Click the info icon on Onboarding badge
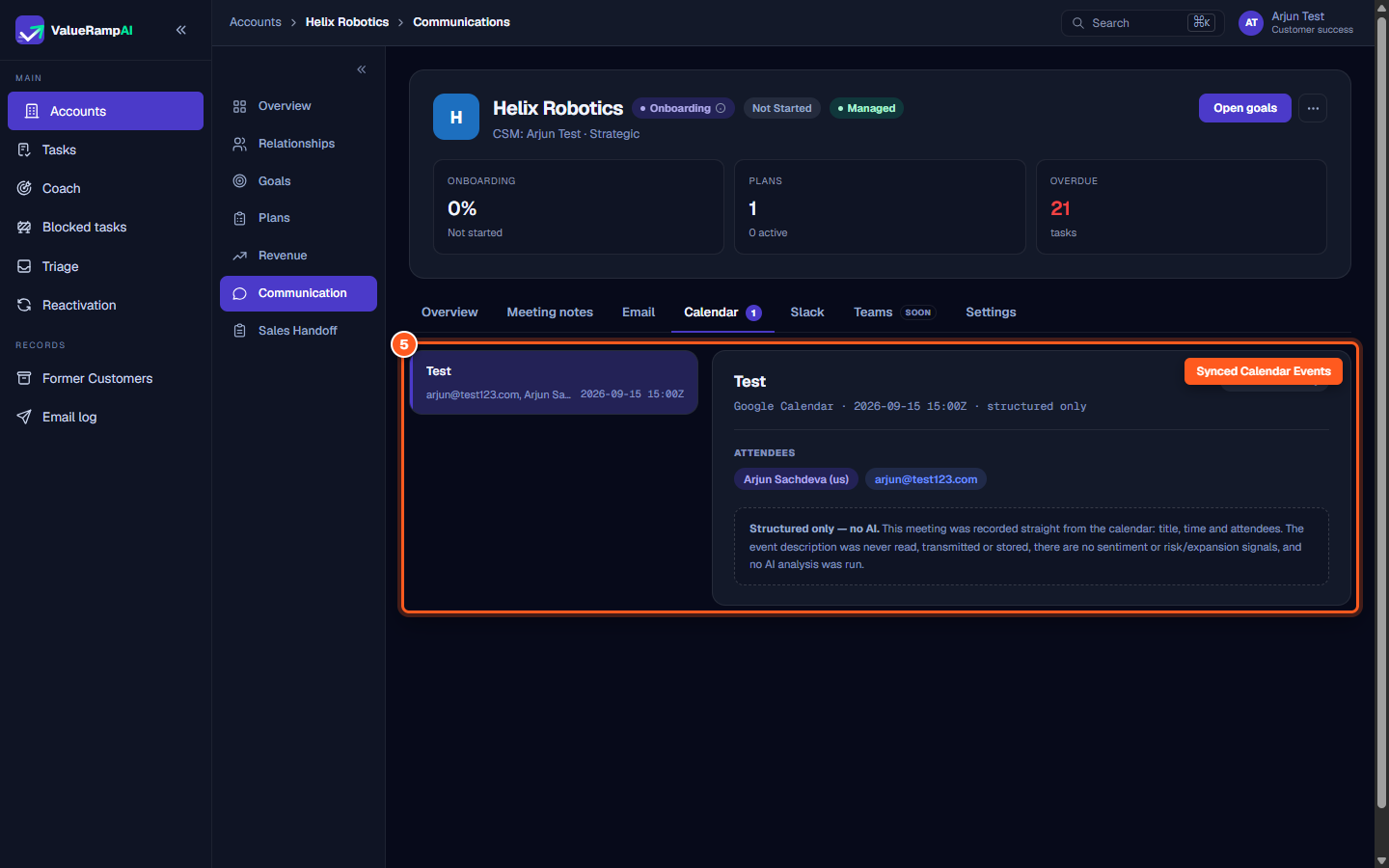The image size is (1389, 868). coord(721,108)
